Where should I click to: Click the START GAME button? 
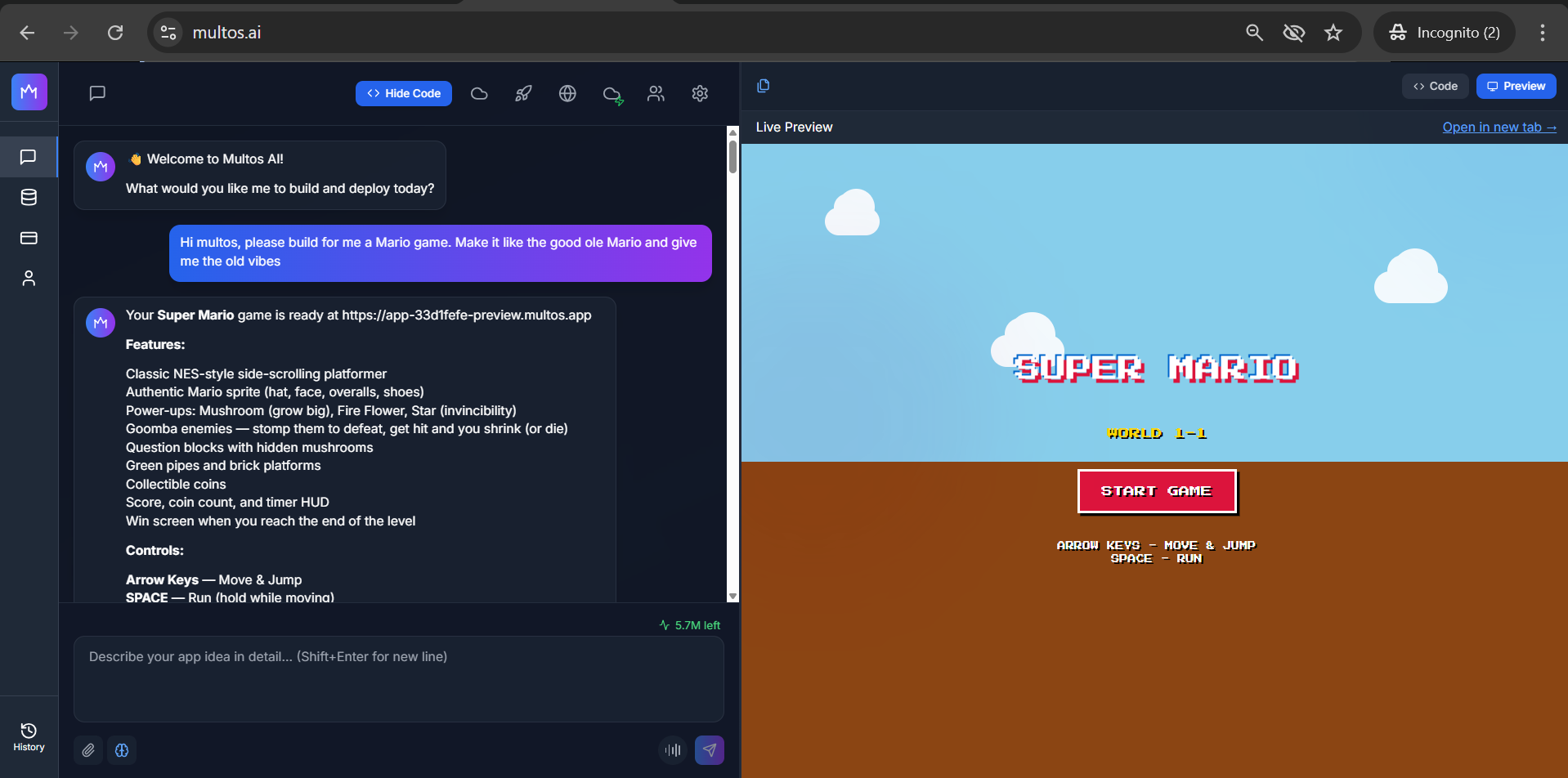[1157, 491]
